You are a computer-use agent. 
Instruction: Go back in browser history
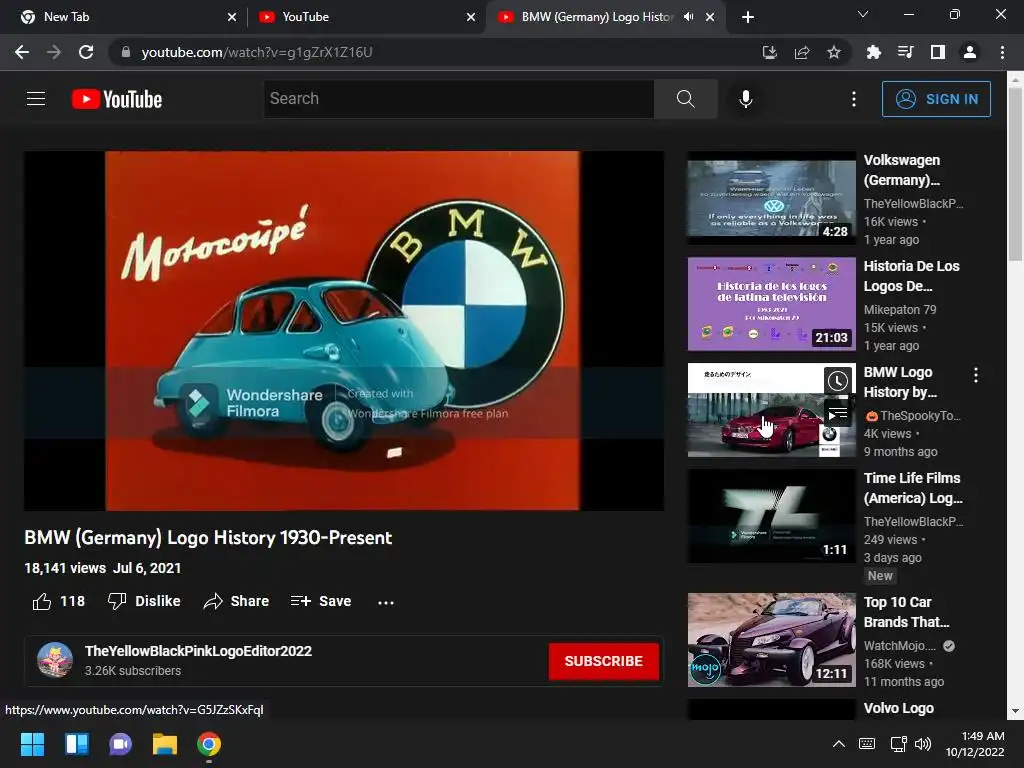[22, 52]
